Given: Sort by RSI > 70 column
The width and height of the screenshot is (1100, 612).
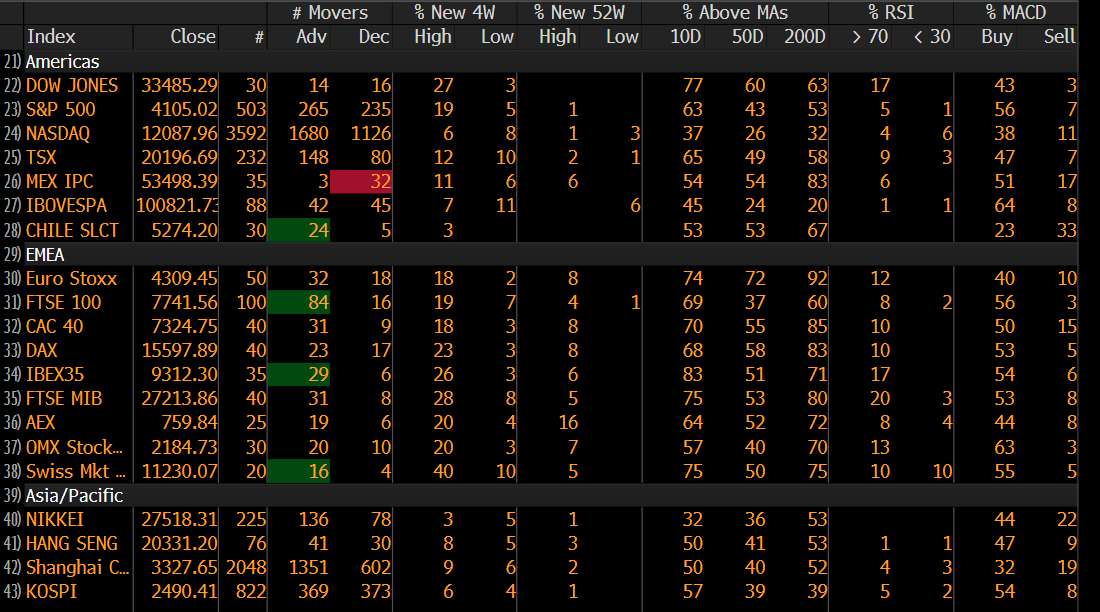Looking at the screenshot, I should tap(870, 36).
